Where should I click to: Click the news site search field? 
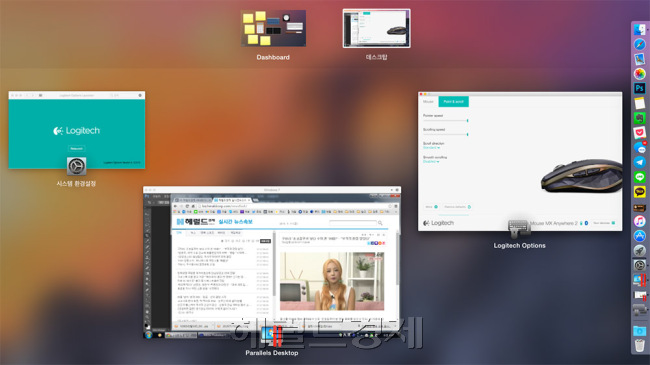pyautogui.click(x=353, y=223)
